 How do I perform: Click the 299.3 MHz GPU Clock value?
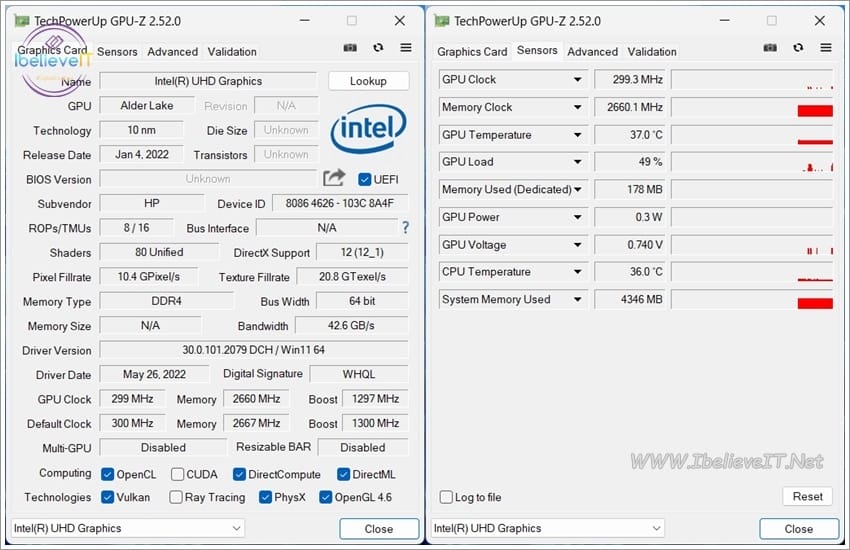[x=630, y=80]
